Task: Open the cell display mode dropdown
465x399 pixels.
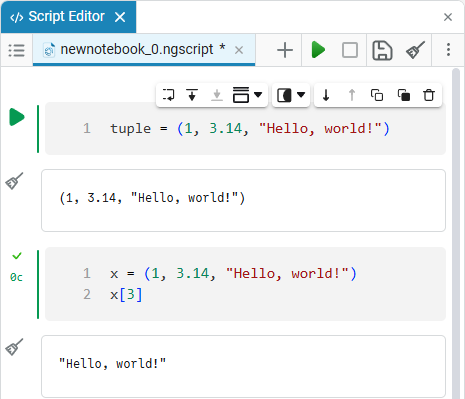Action: (x=291, y=95)
